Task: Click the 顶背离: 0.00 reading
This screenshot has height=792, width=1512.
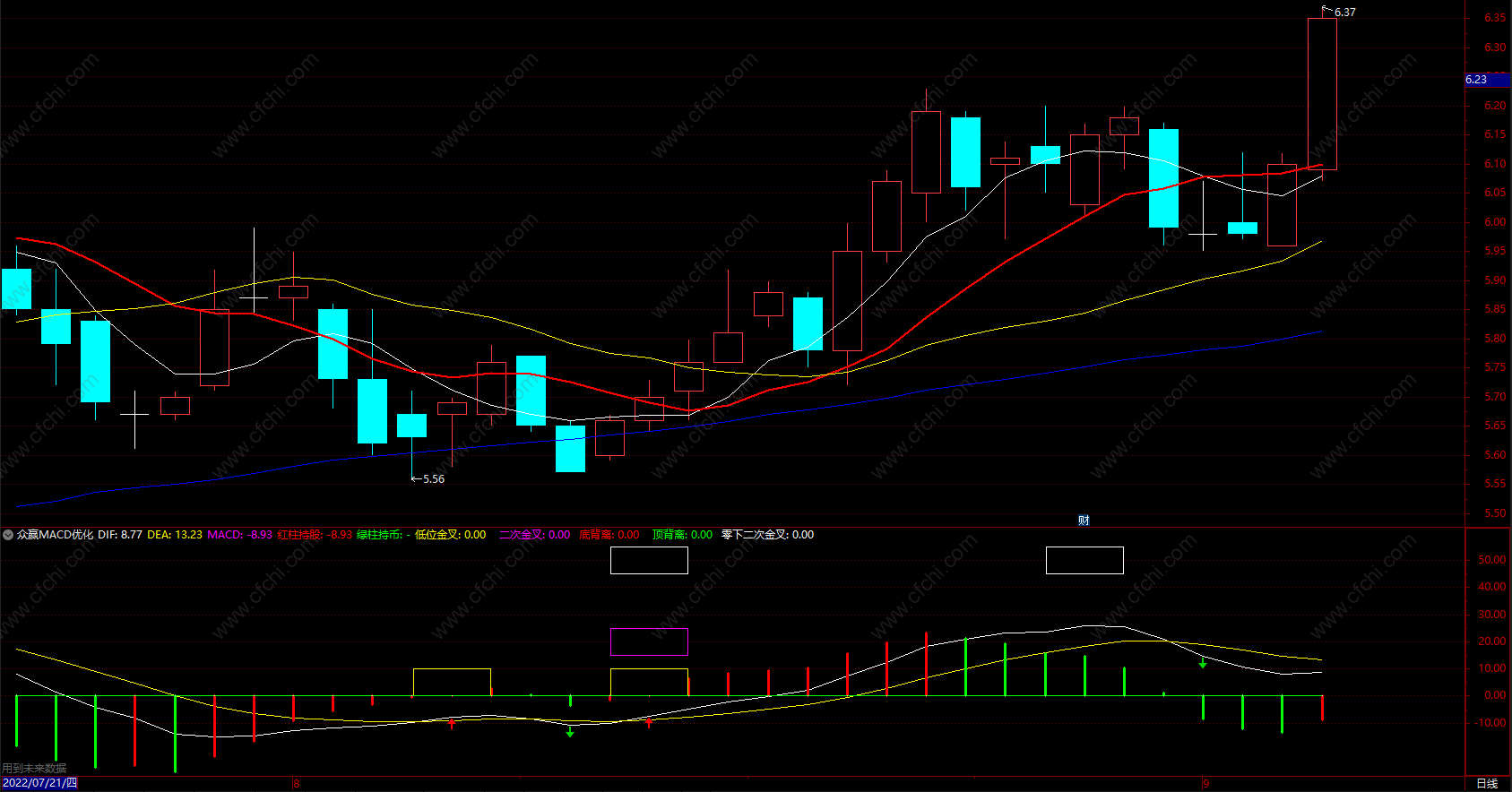Action: pos(682,535)
